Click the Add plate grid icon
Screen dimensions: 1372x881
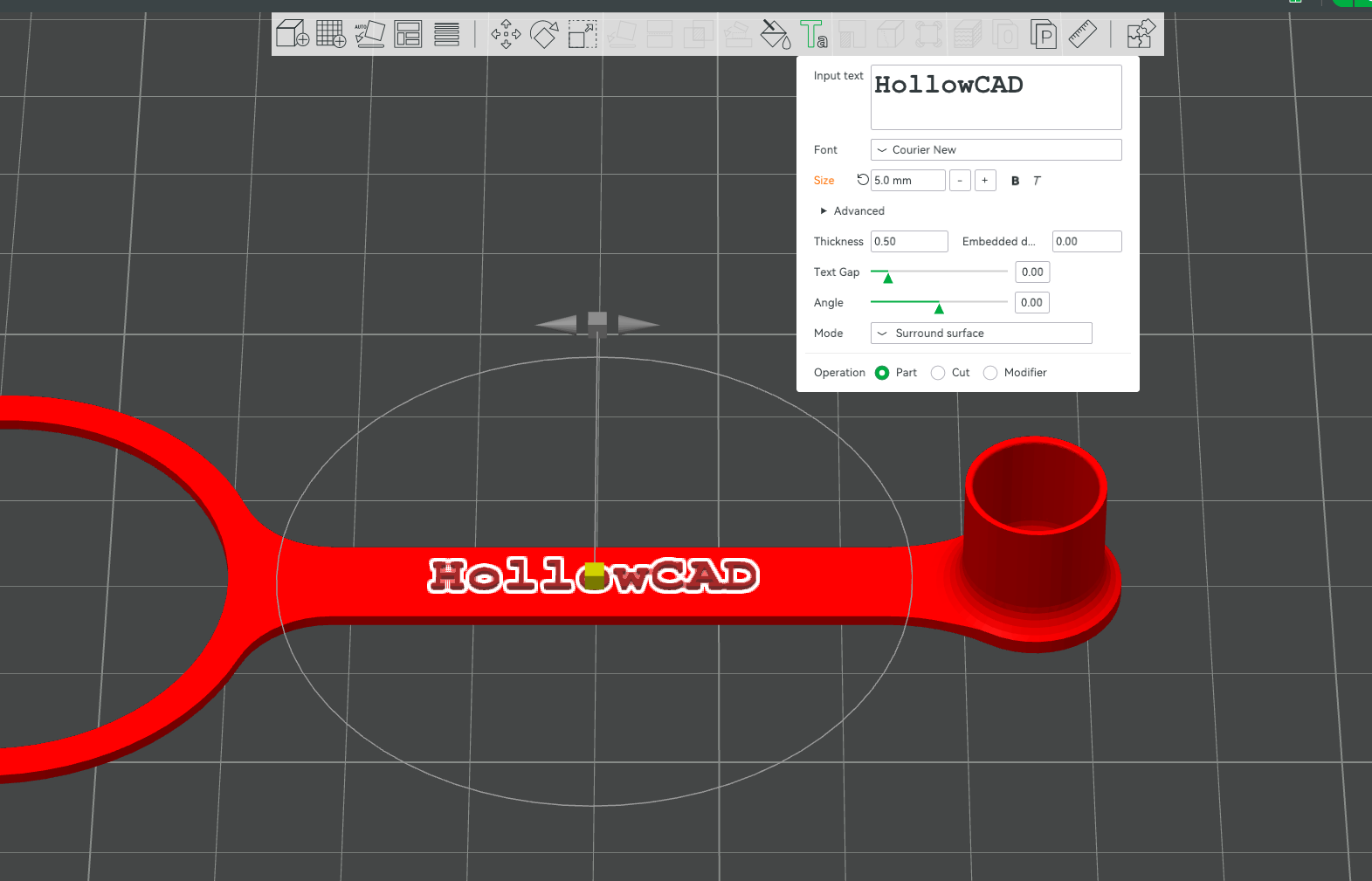(331, 34)
